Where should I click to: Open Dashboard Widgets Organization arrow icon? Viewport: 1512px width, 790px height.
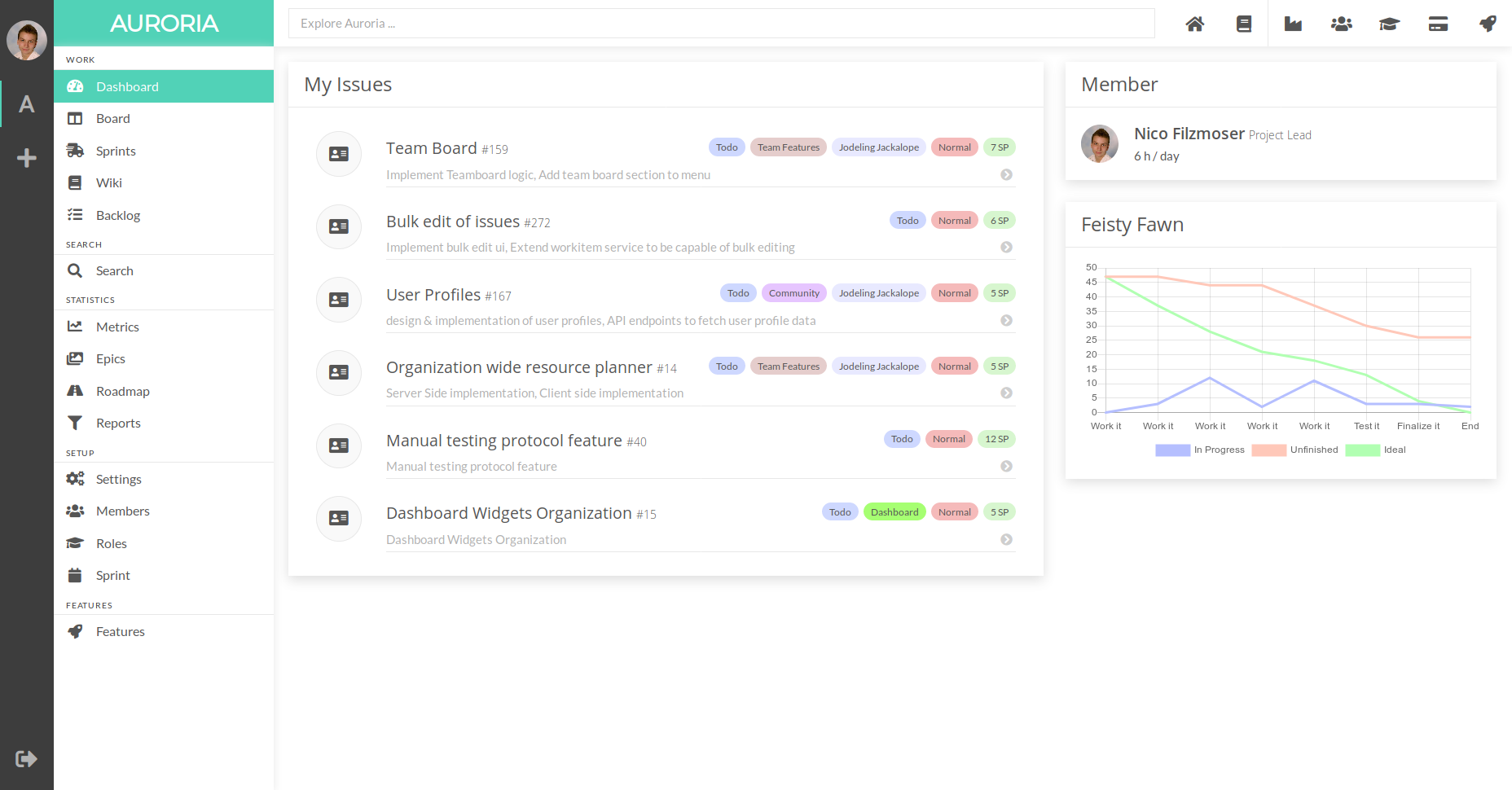click(1007, 539)
